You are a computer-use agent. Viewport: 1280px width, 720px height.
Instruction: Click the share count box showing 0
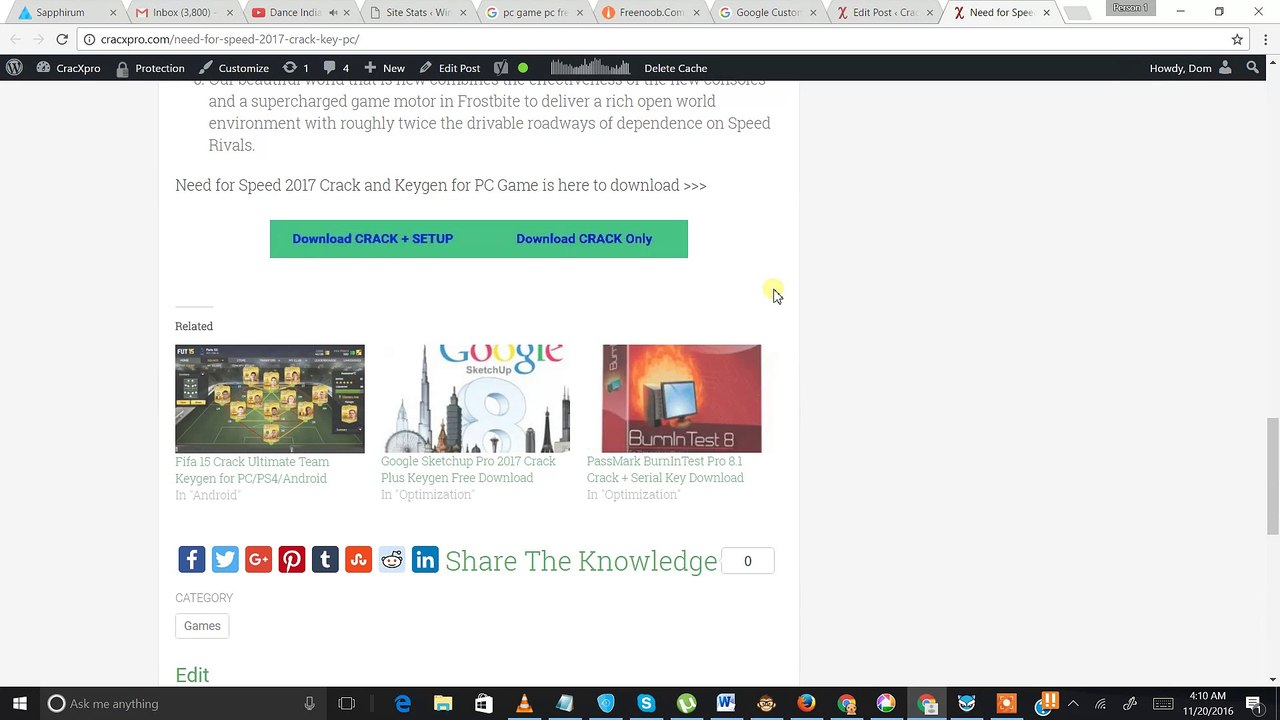click(748, 561)
